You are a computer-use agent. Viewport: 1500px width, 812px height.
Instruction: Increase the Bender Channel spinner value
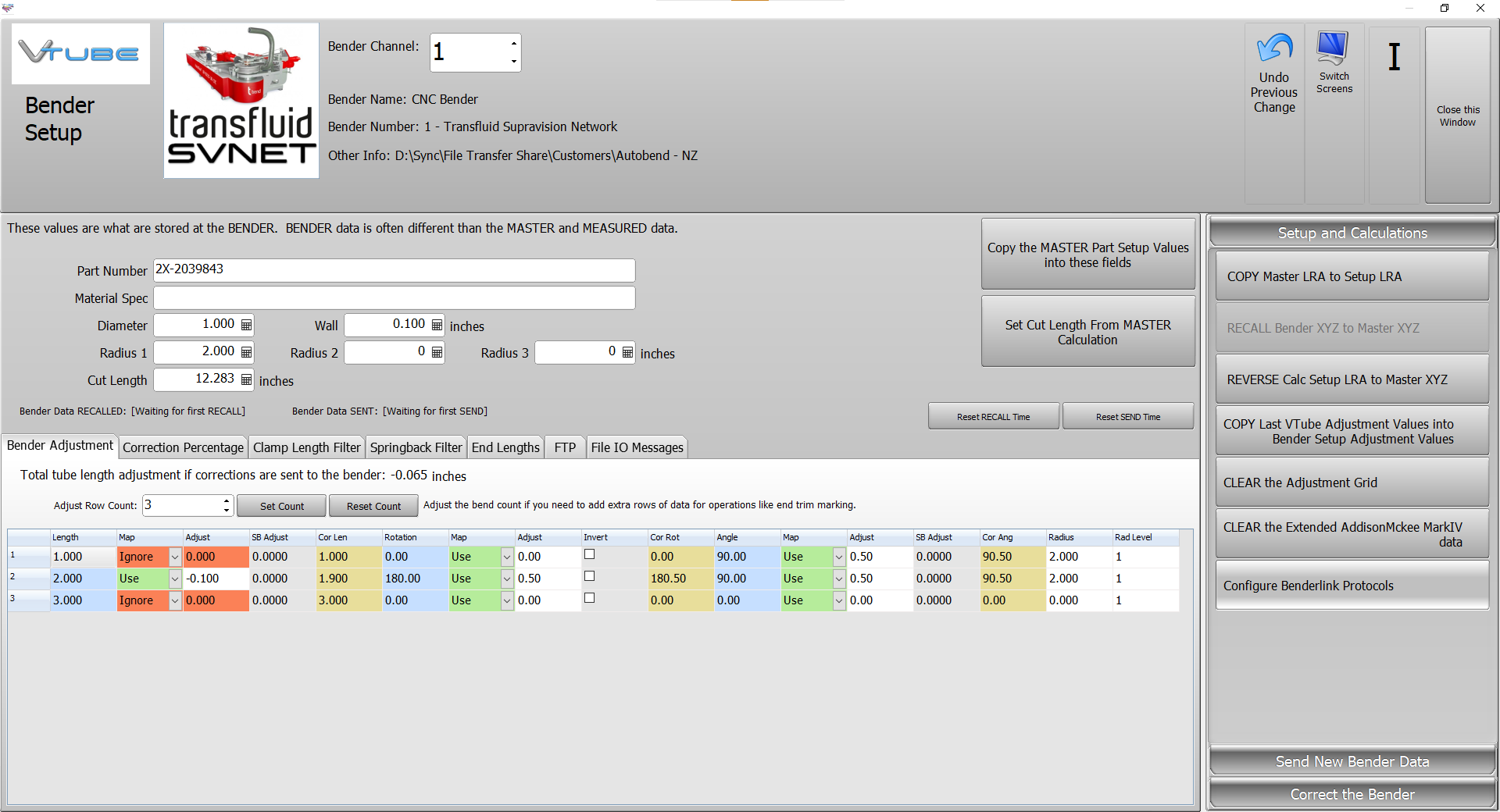click(513, 44)
